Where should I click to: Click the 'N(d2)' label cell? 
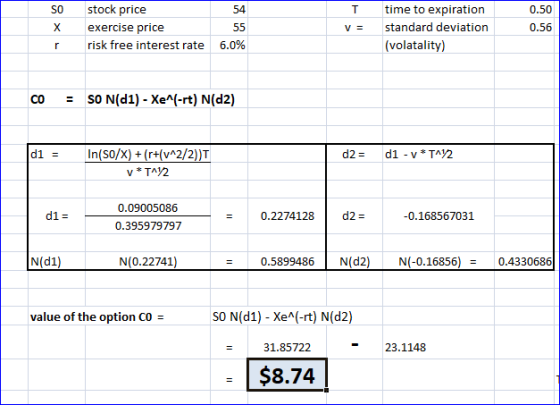[x=355, y=262]
